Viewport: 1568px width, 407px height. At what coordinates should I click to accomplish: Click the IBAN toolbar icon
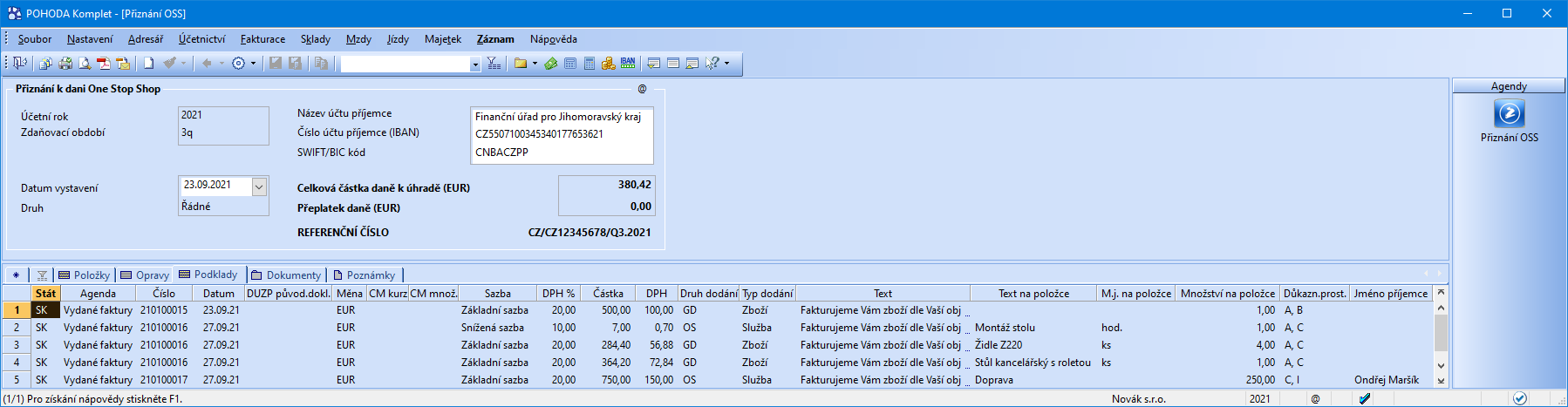[x=628, y=63]
